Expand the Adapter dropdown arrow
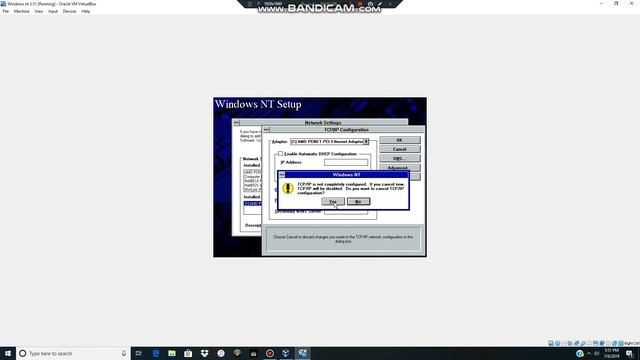The image size is (640, 360). pos(366,142)
